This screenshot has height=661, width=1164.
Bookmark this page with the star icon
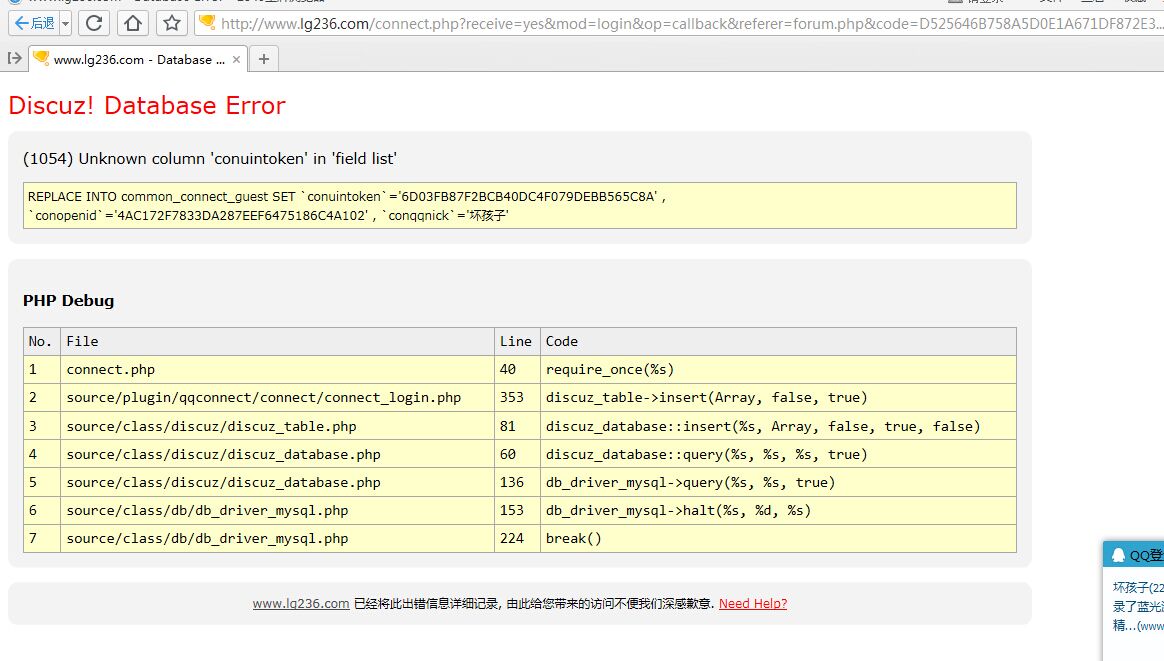tap(172, 23)
